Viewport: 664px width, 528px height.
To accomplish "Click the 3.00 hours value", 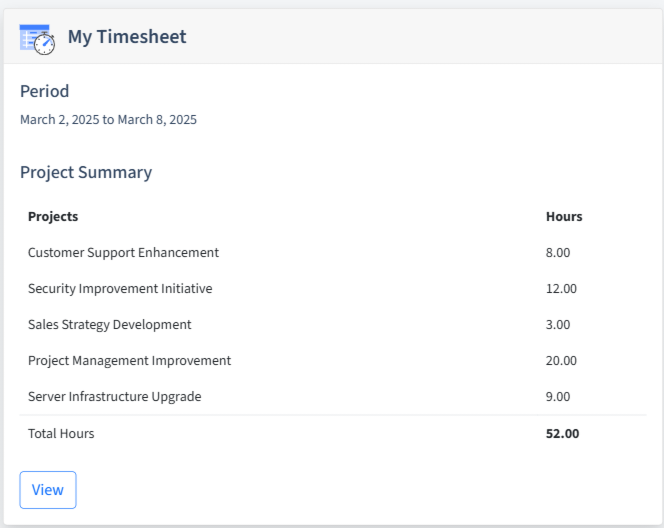I will (558, 324).
